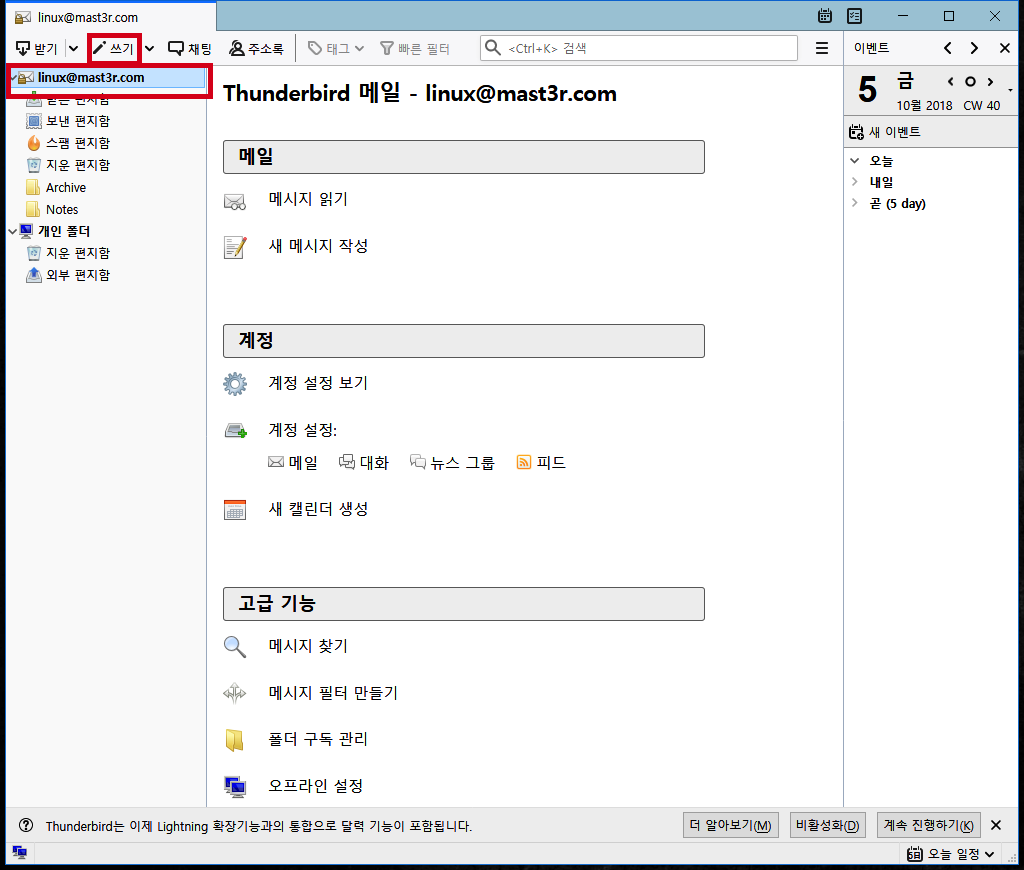
Task: Open the hamburger application menu
Action: click(822, 48)
